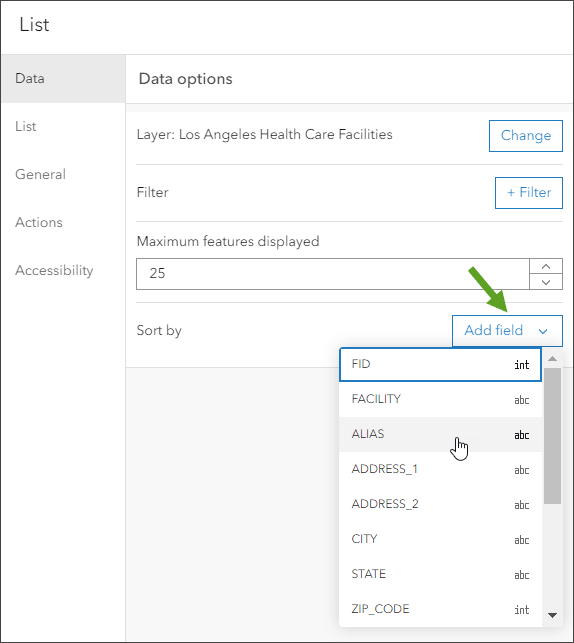The width and height of the screenshot is (574, 643).
Task: Choose FACILITY from the field list
Action: tap(440, 399)
